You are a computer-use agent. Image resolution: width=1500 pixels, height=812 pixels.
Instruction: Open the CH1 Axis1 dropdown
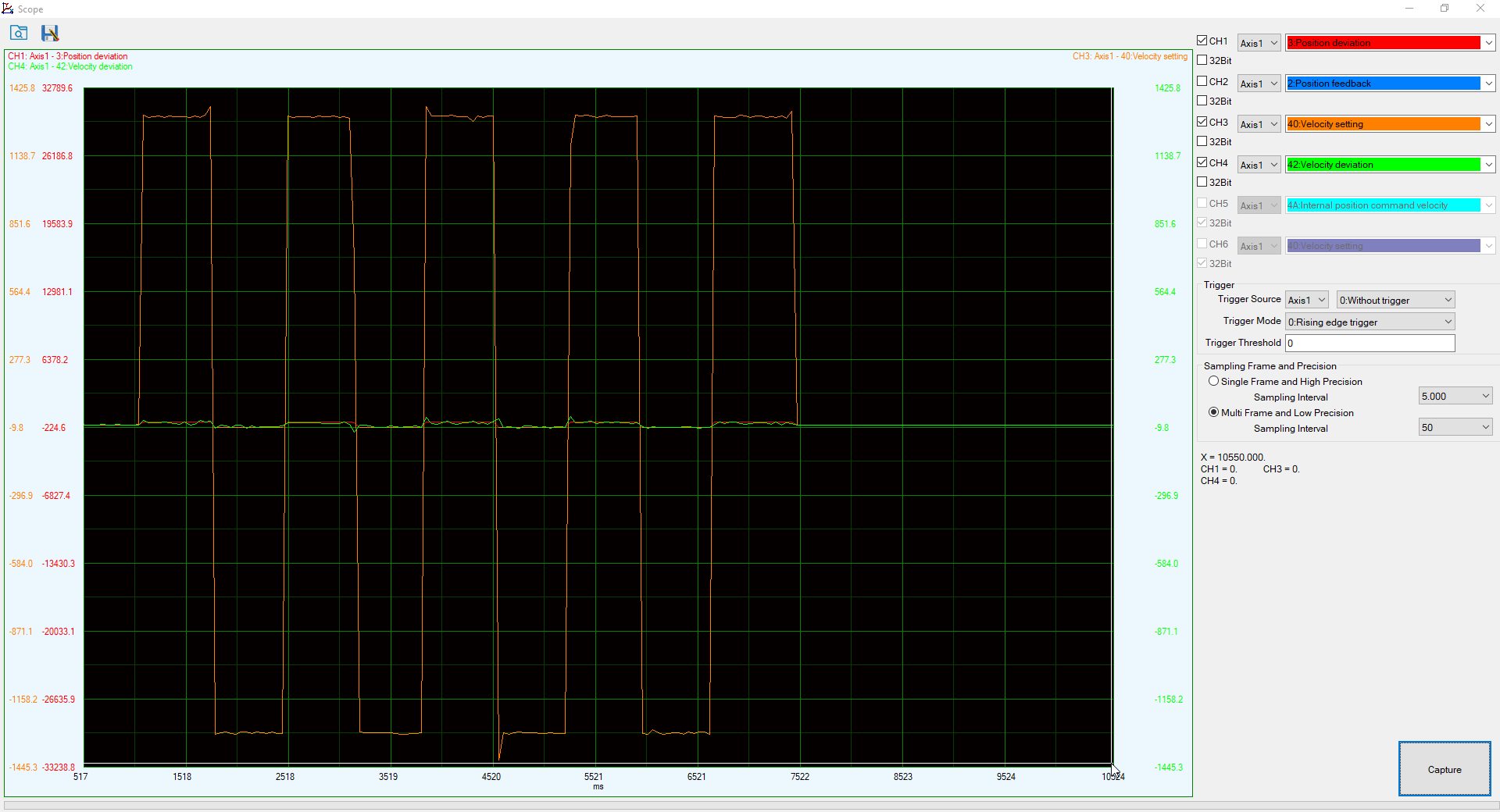coord(1259,43)
